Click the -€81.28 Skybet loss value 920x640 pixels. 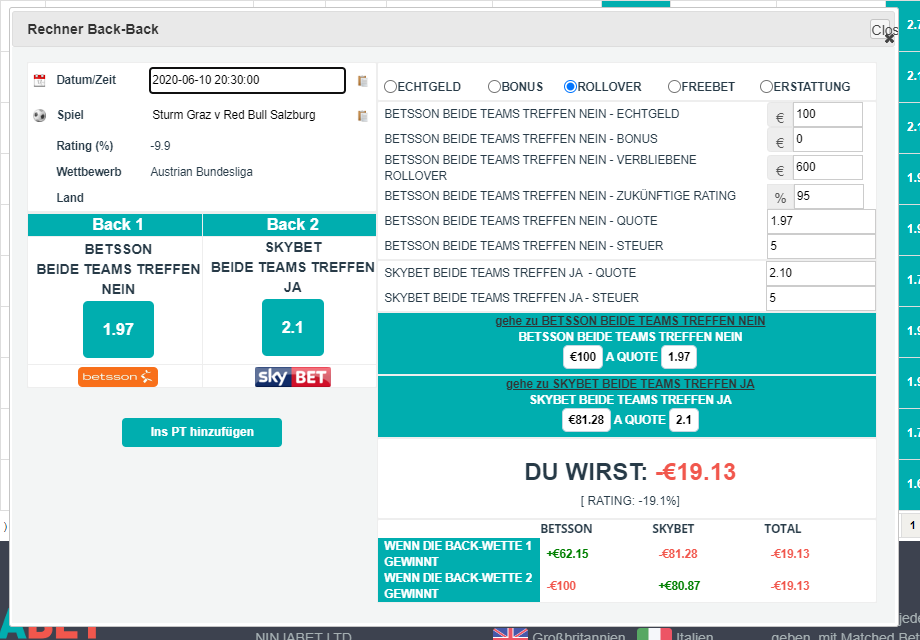678,554
